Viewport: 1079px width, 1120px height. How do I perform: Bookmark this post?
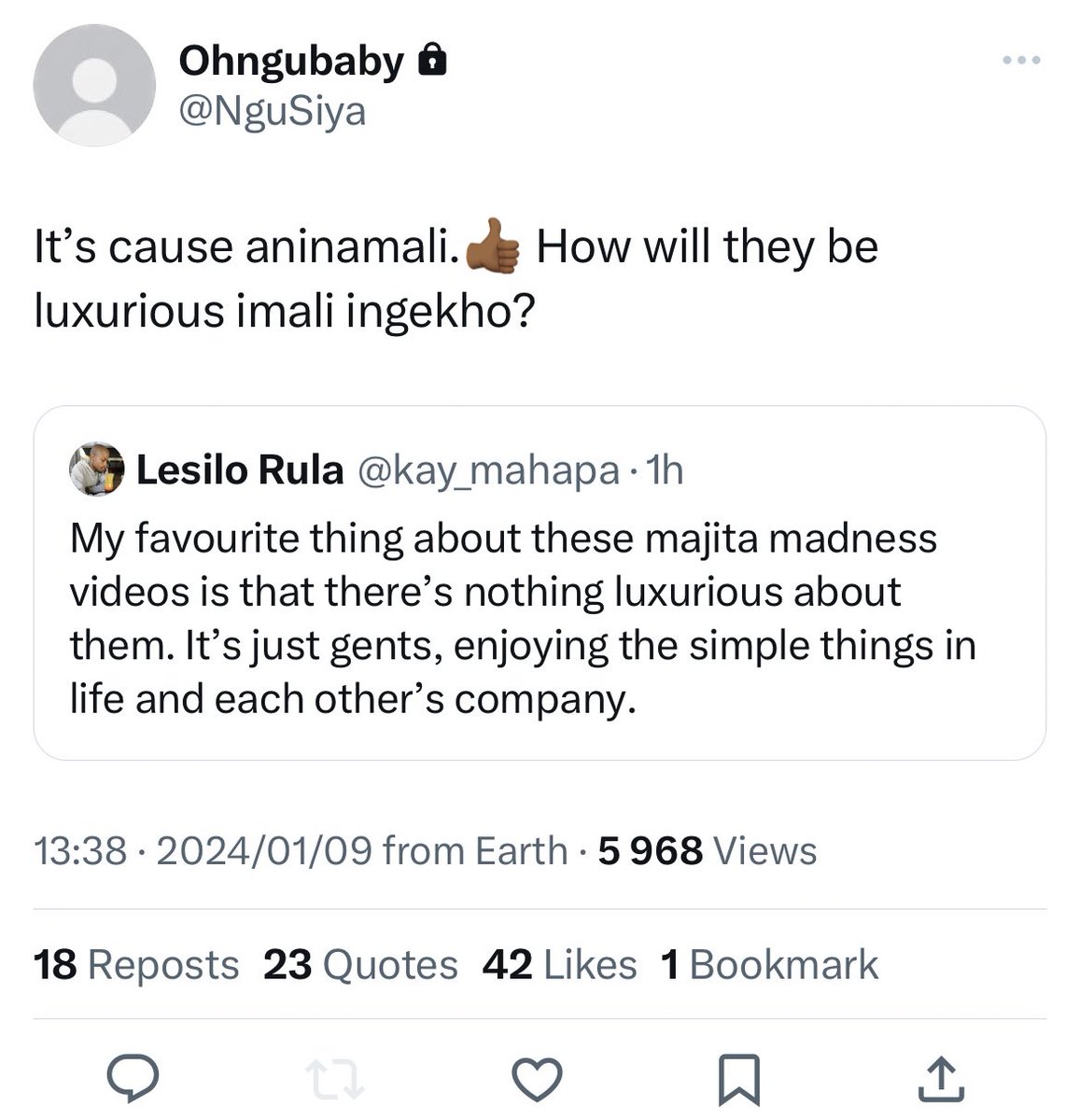coord(740,1081)
